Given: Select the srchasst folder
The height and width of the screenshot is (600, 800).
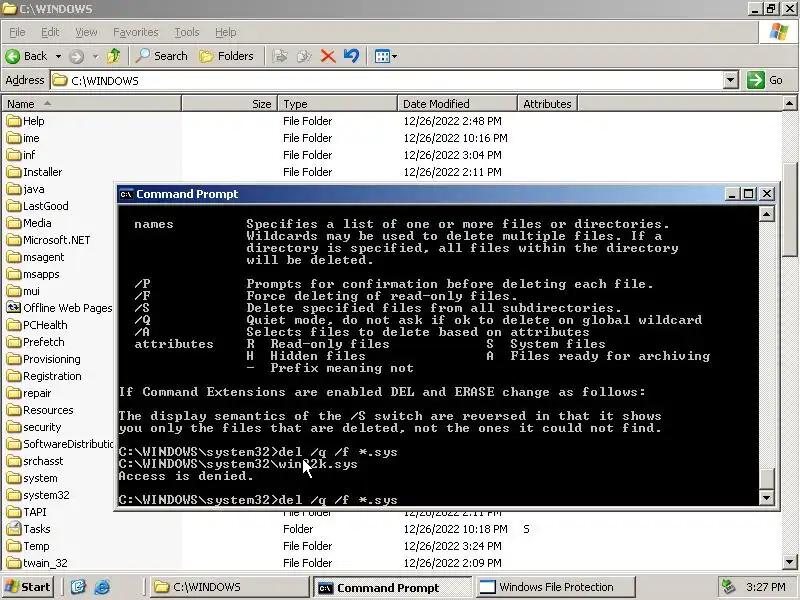Looking at the screenshot, I should tap(35, 461).
